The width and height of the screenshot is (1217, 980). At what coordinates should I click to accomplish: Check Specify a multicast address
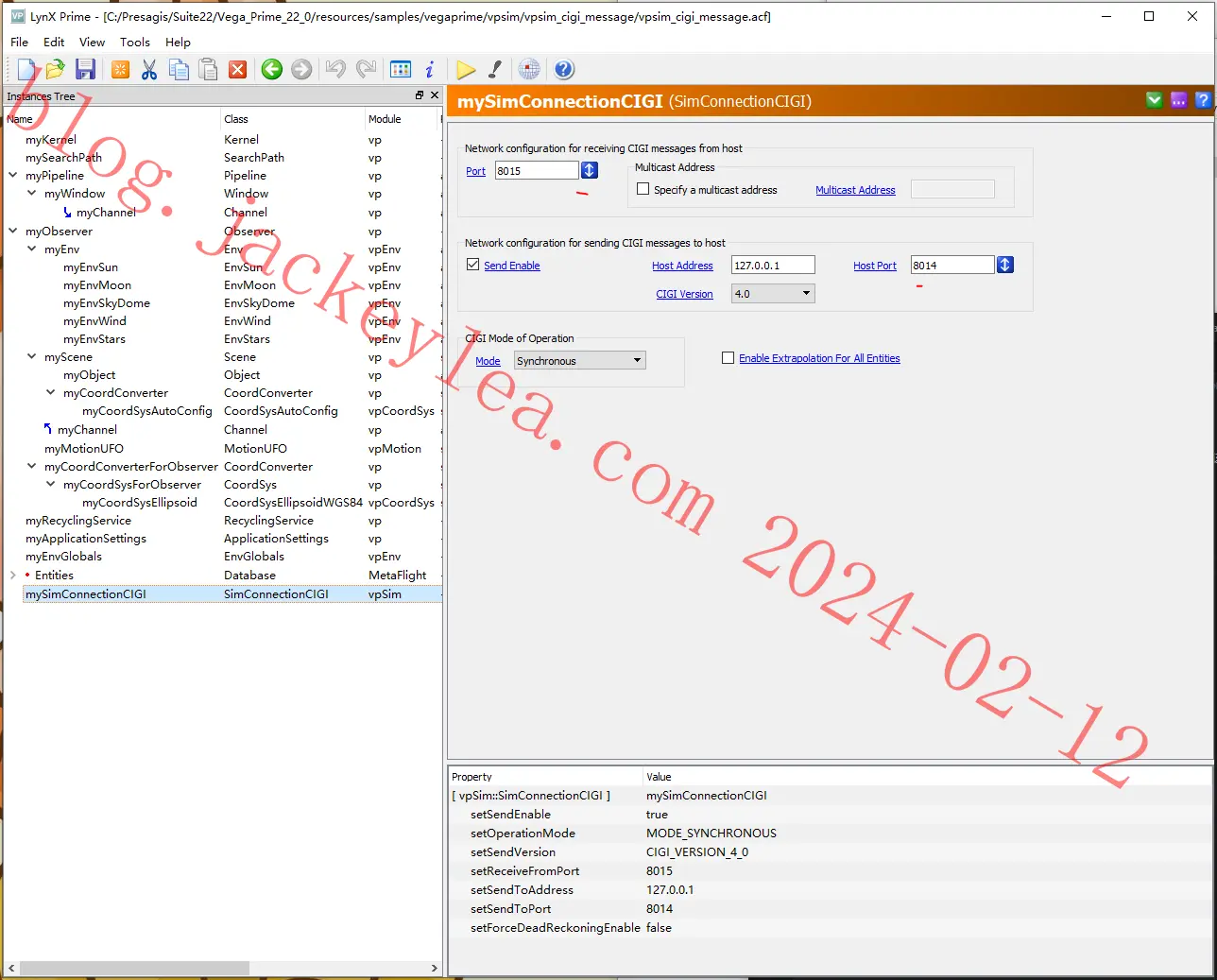click(643, 189)
